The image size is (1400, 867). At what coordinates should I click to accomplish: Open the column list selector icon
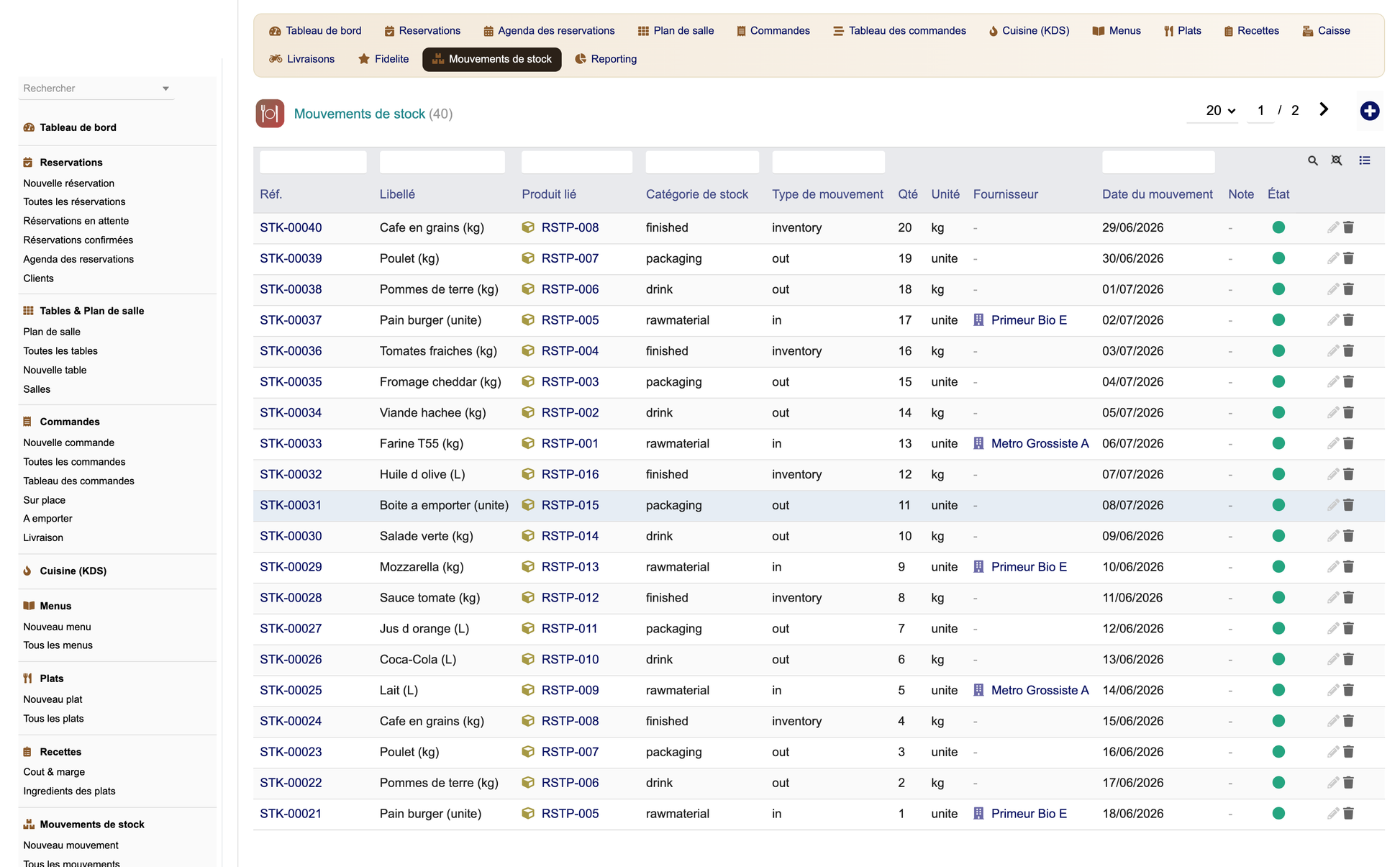[x=1365, y=160]
